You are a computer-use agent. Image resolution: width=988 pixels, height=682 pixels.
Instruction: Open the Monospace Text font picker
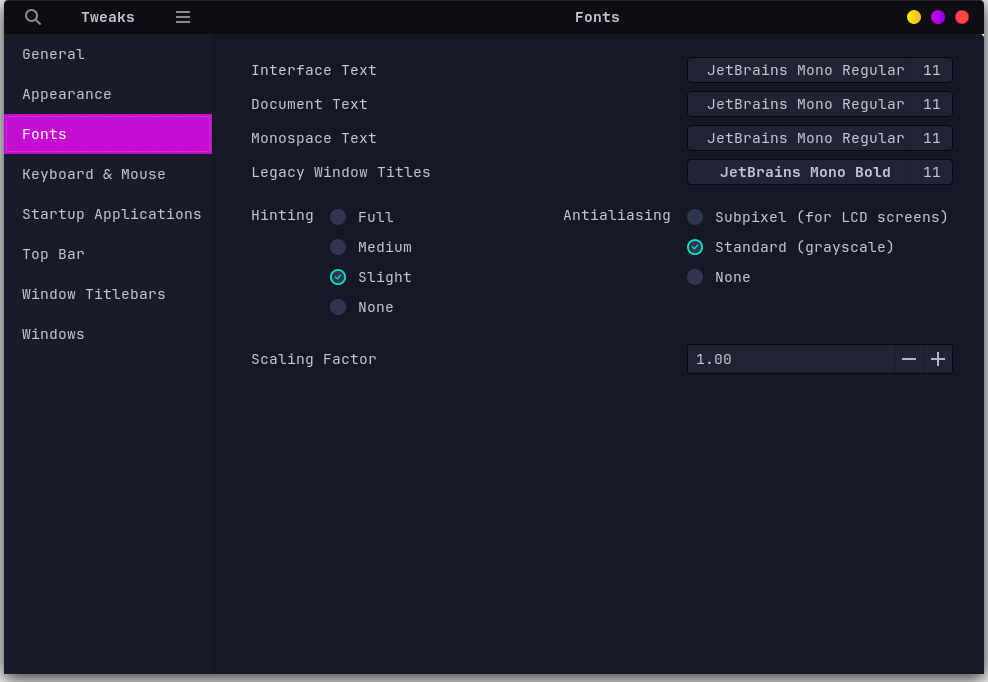point(819,138)
